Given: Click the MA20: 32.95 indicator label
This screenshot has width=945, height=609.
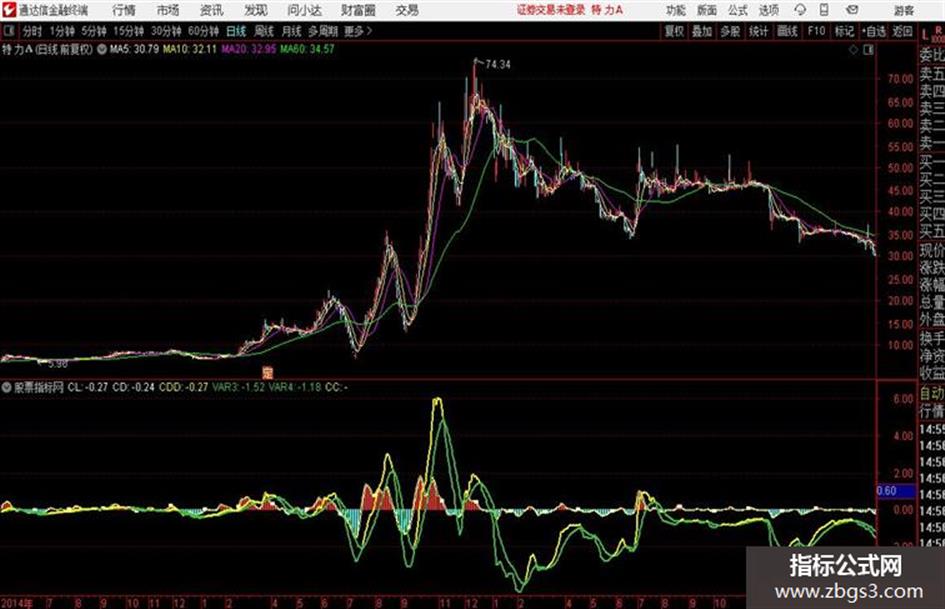Looking at the screenshot, I should tap(248, 49).
